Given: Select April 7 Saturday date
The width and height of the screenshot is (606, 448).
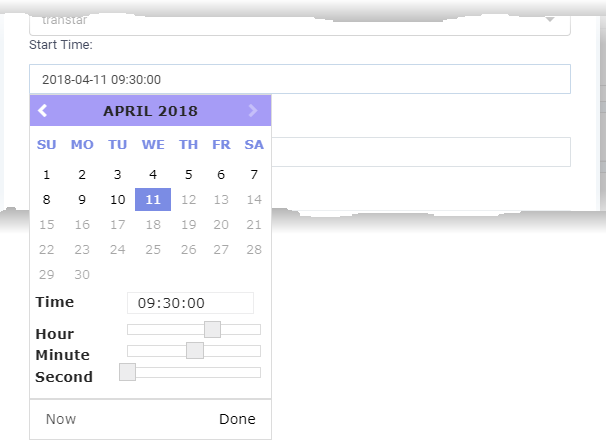Looking at the screenshot, I should pos(254,175).
